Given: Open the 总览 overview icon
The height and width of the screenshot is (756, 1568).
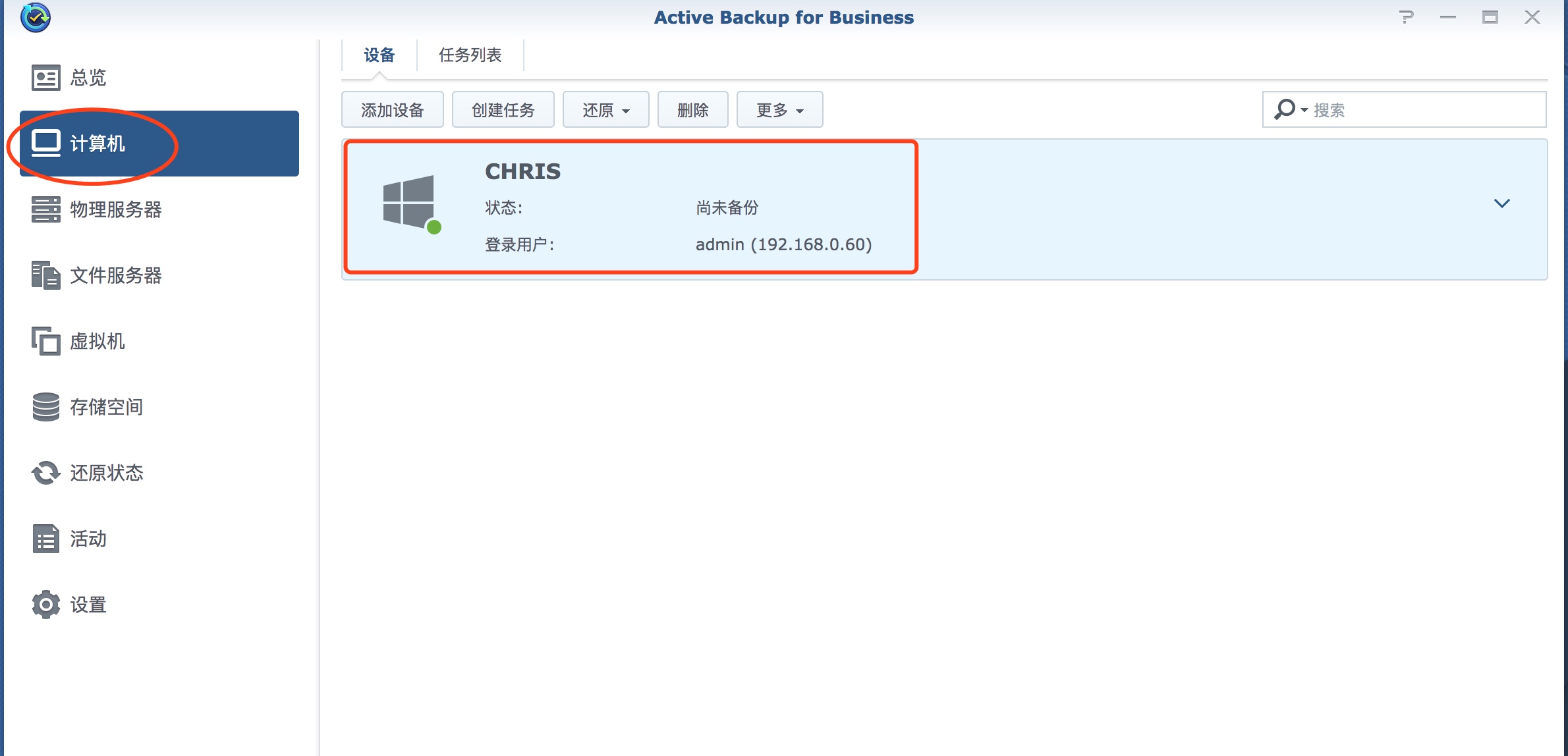Looking at the screenshot, I should [x=46, y=78].
